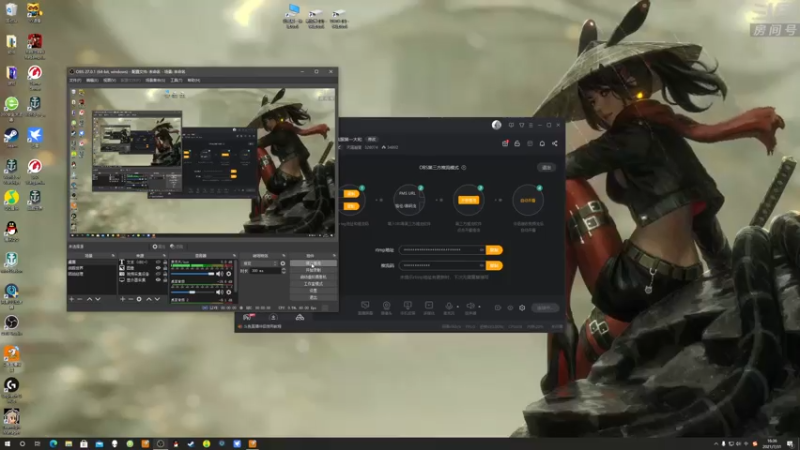Move the selected source down in OBS
This screenshot has height=450, width=800.
[x=157, y=299]
